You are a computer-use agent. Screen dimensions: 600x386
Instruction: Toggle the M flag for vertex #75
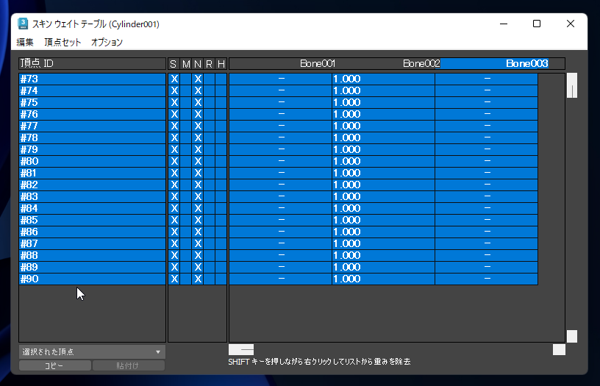[186, 103]
